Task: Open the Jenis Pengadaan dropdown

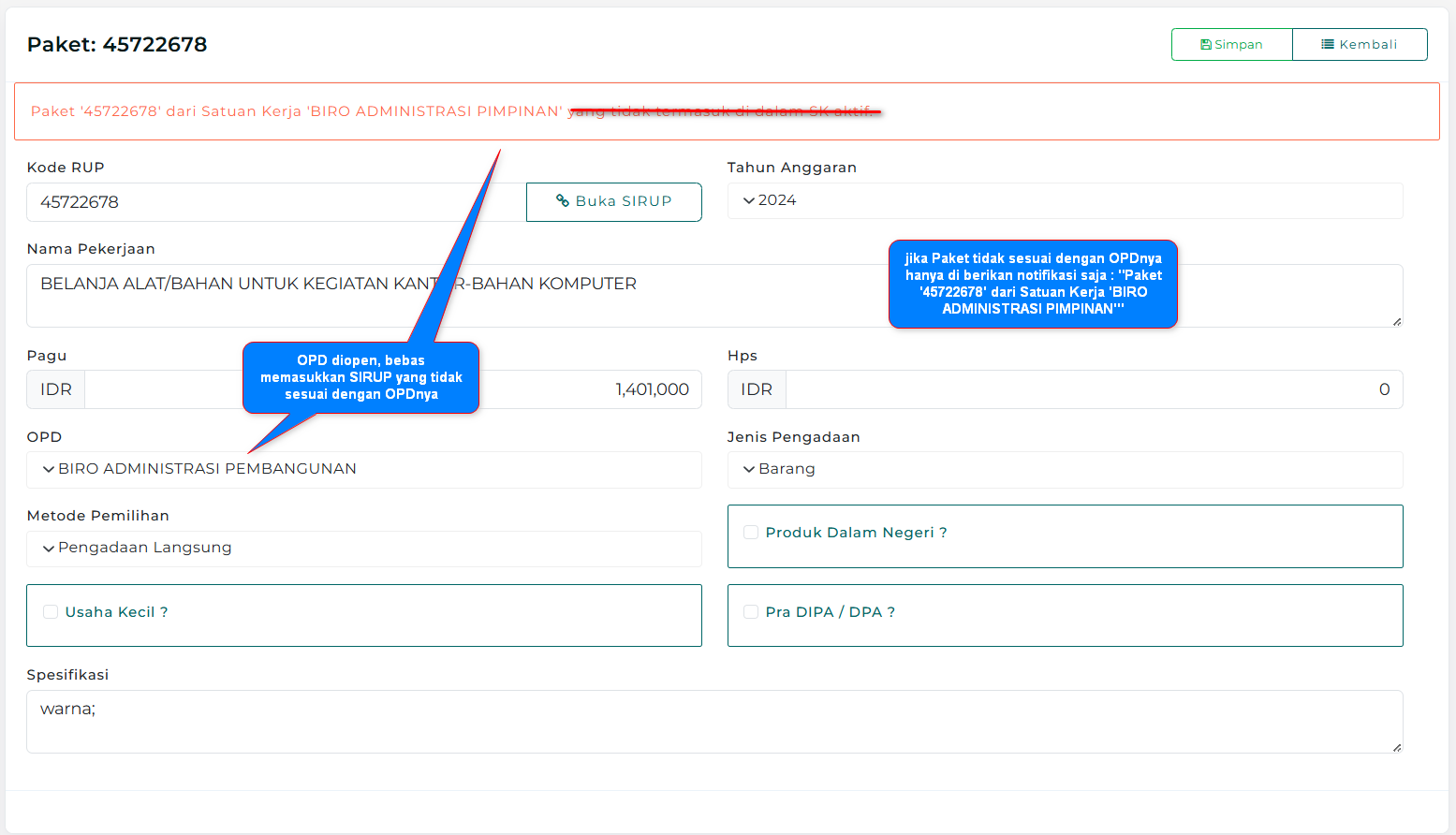Action: tap(1064, 470)
